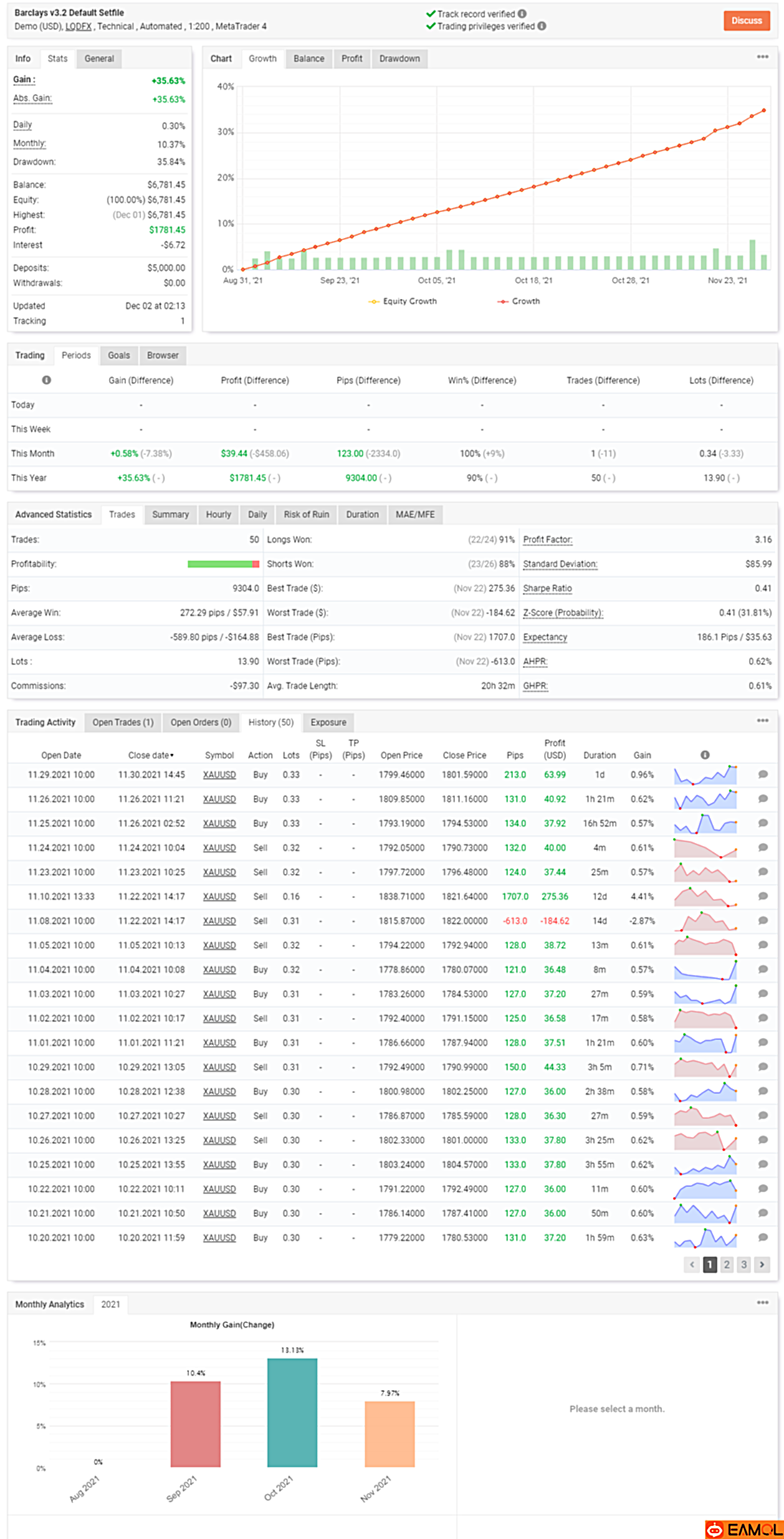Click the Trading privileges verified info icon
Screen dimensions: 784x1539
542,27
